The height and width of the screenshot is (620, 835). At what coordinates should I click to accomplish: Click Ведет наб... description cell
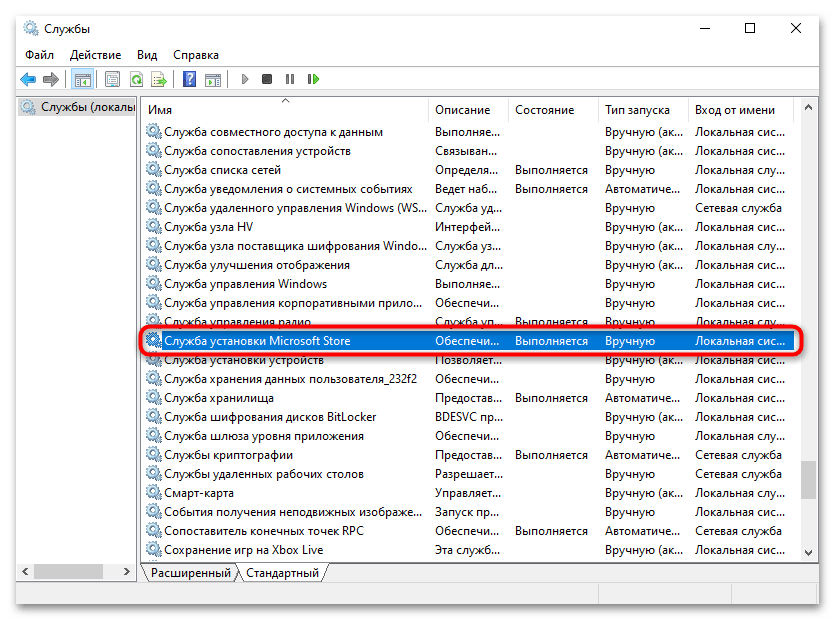pyautogui.click(x=466, y=189)
